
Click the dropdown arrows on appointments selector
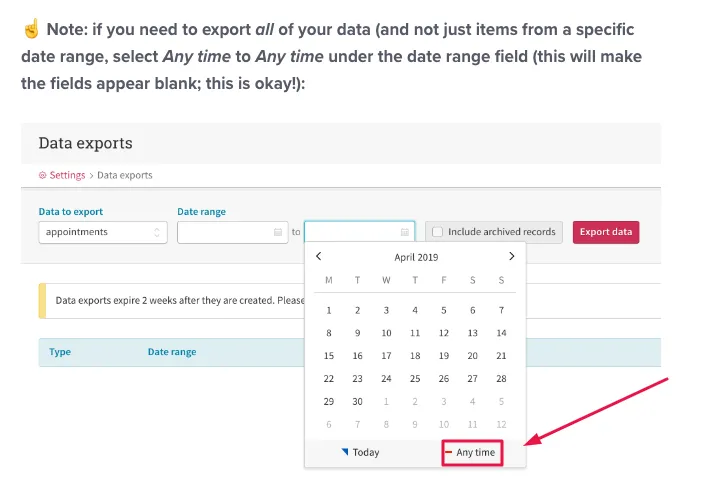(x=157, y=232)
